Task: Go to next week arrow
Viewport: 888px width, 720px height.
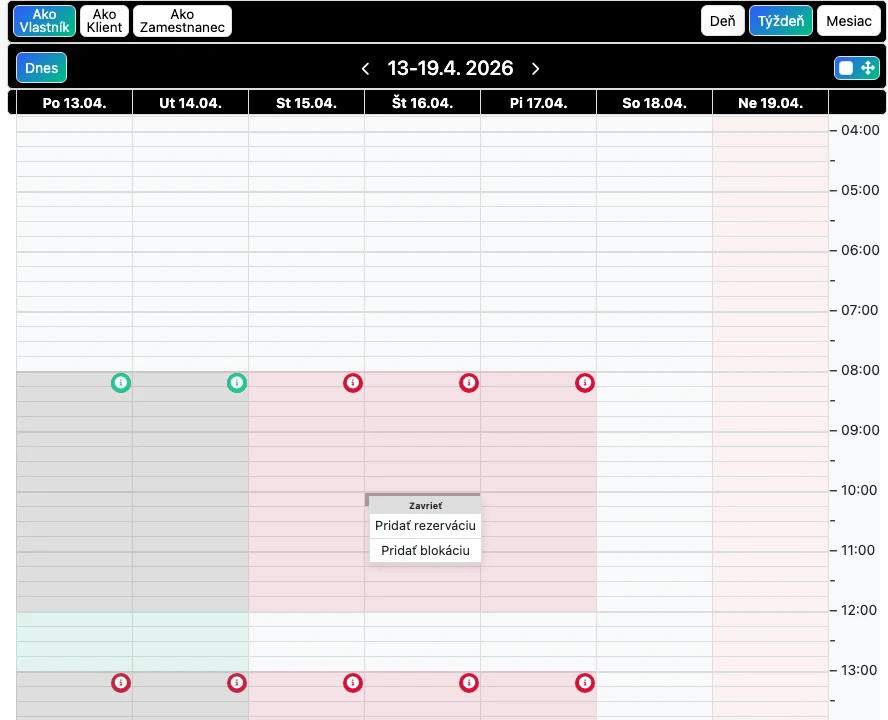Action: tap(536, 69)
